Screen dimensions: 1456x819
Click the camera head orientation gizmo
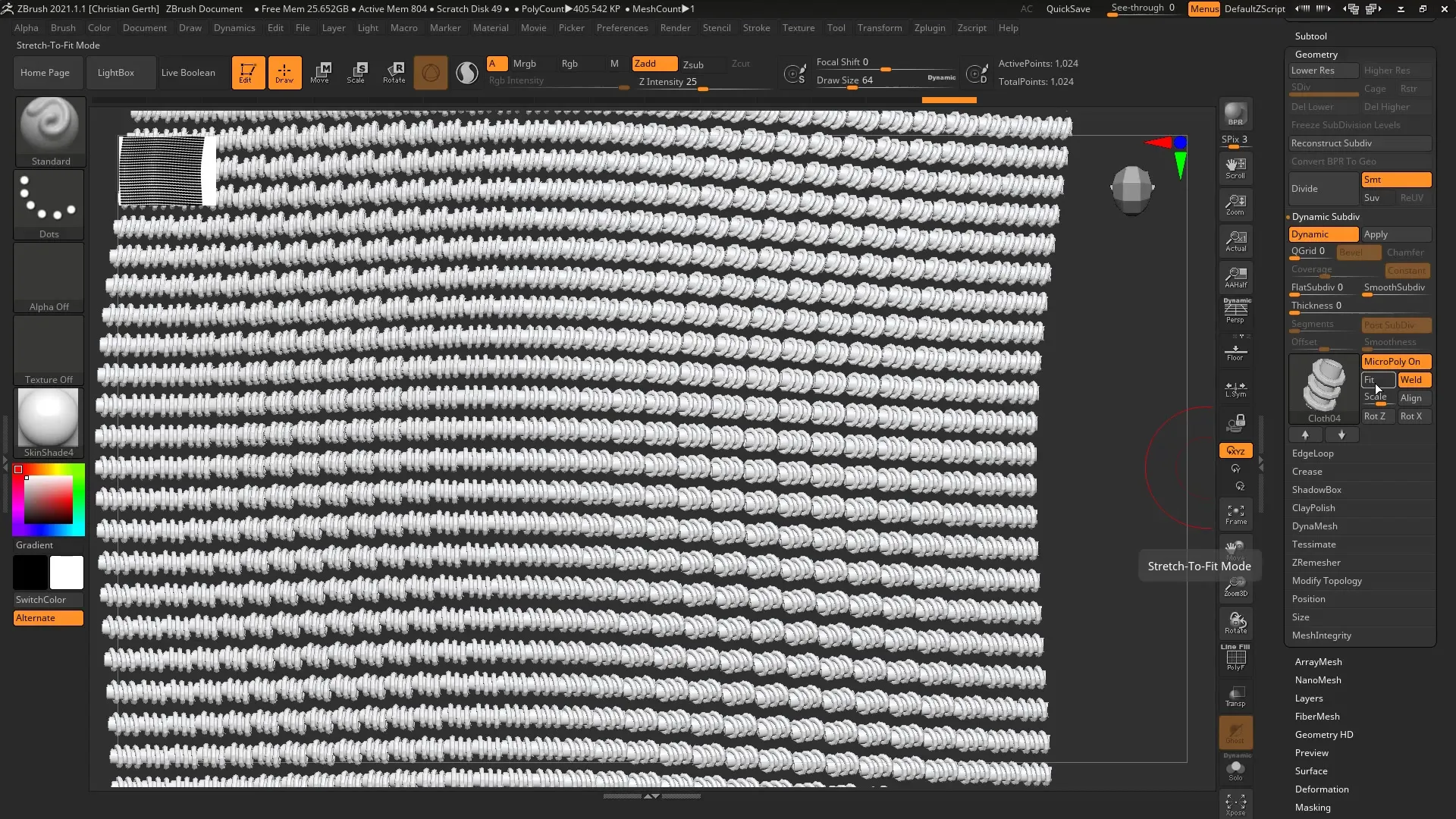tap(1131, 190)
